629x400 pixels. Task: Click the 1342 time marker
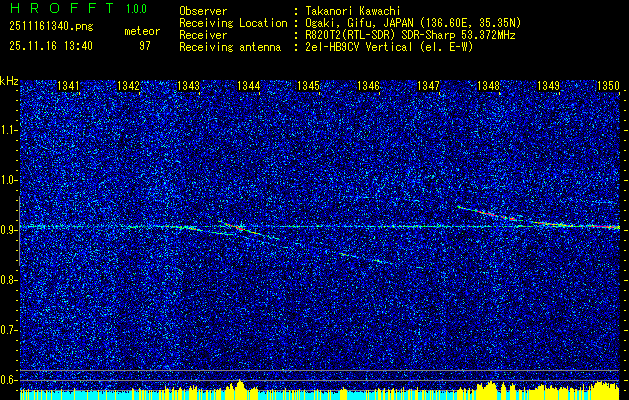pyautogui.click(x=128, y=86)
